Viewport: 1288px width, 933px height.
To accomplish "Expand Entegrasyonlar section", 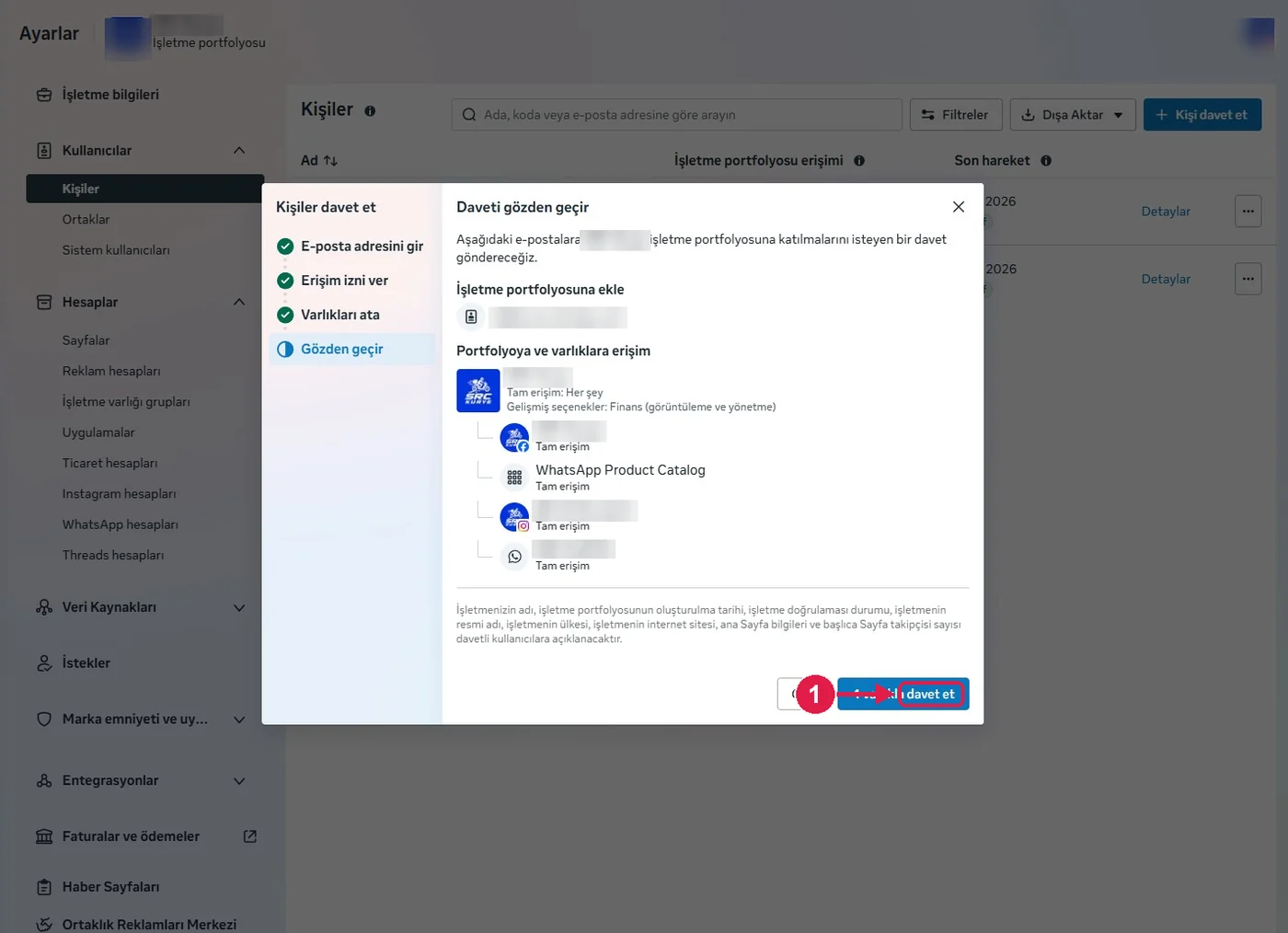I will click(x=239, y=781).
